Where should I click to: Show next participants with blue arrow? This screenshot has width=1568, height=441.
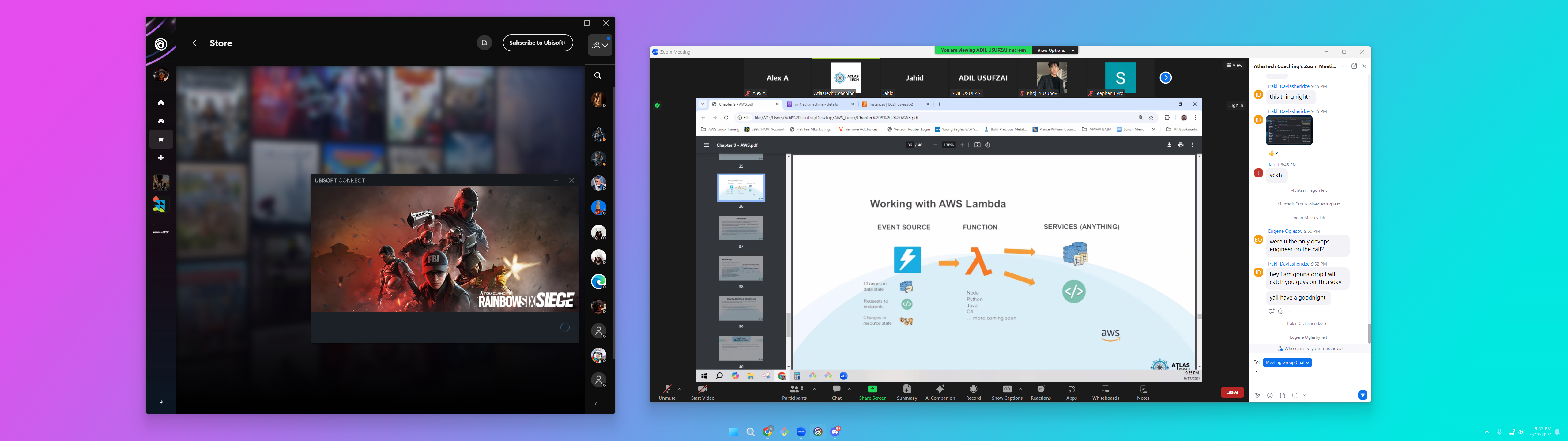coord(1165,77)
